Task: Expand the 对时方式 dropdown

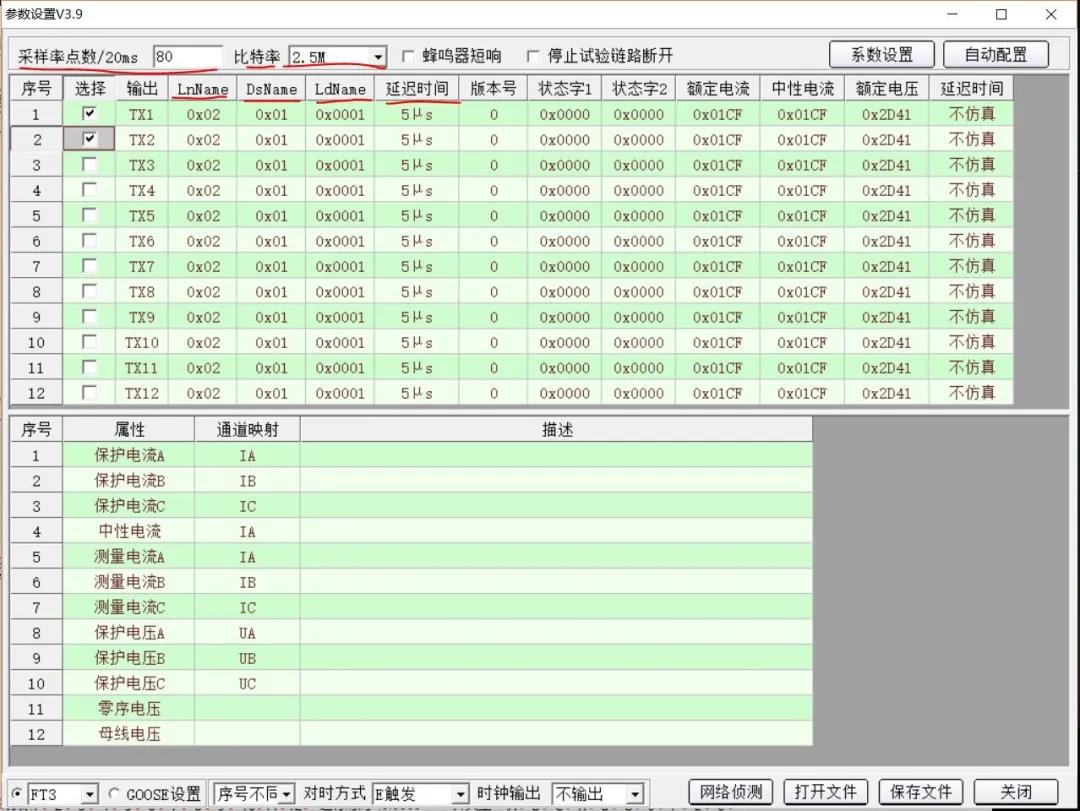Action: (x=459, y=794)
